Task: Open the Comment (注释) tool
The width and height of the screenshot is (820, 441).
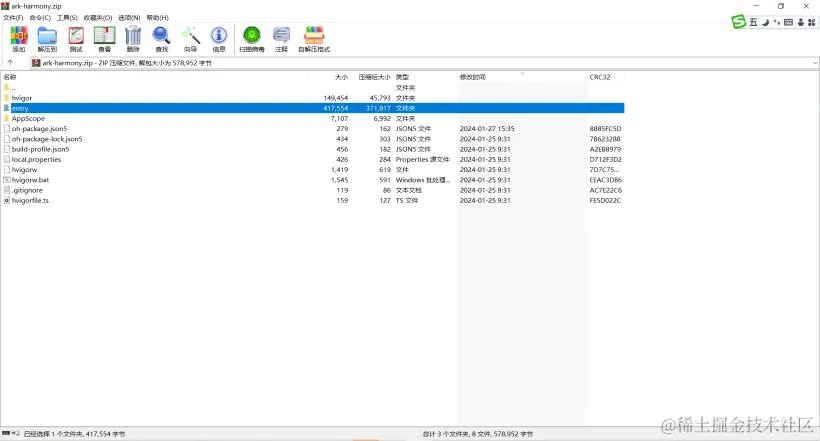Action: [281, 39]
